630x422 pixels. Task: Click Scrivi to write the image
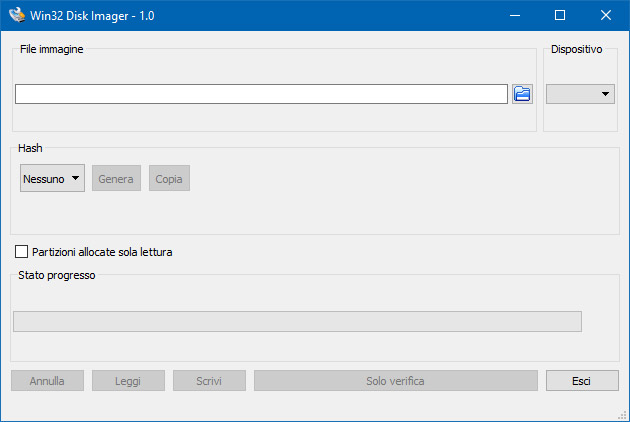pyautogui.click(x=209, y=381)
